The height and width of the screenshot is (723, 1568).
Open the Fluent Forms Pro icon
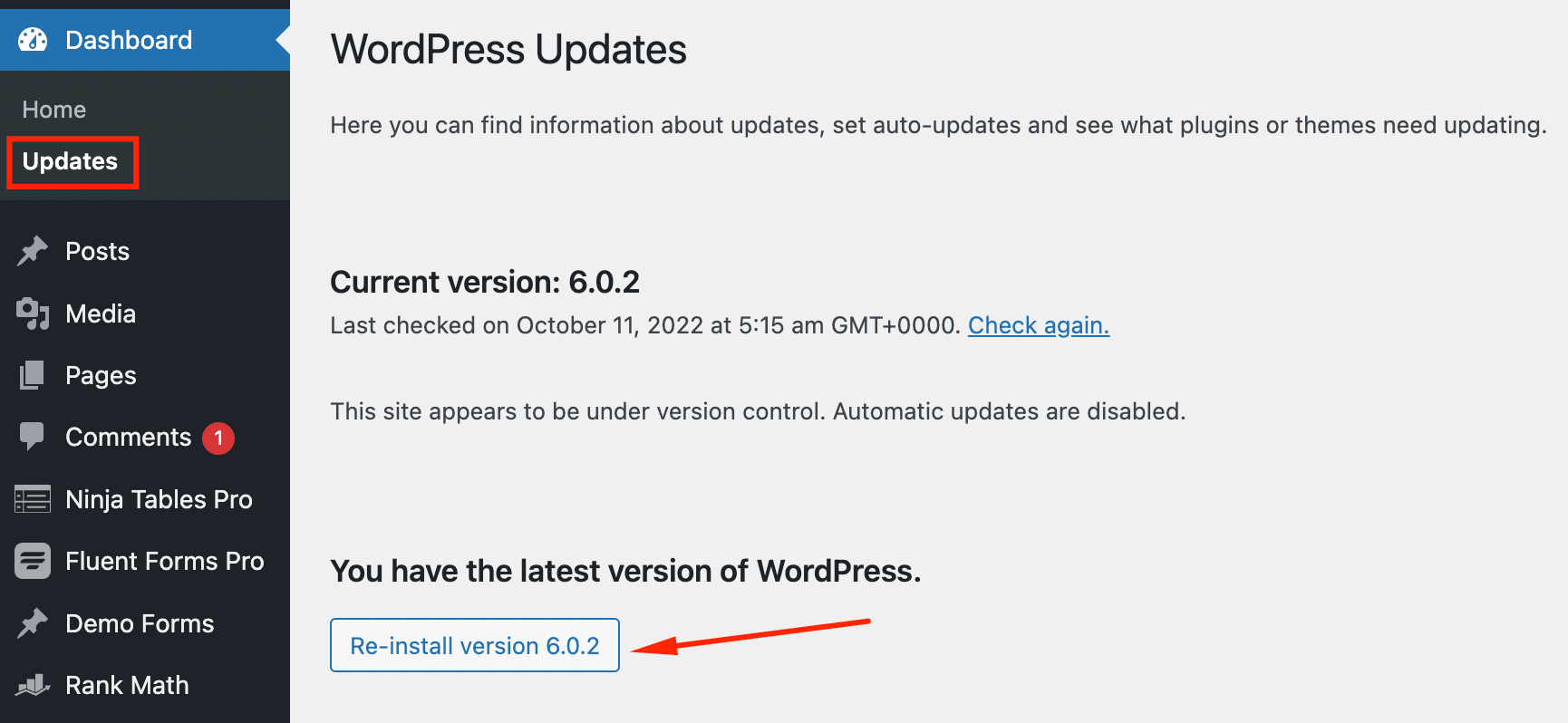(33, 561)
